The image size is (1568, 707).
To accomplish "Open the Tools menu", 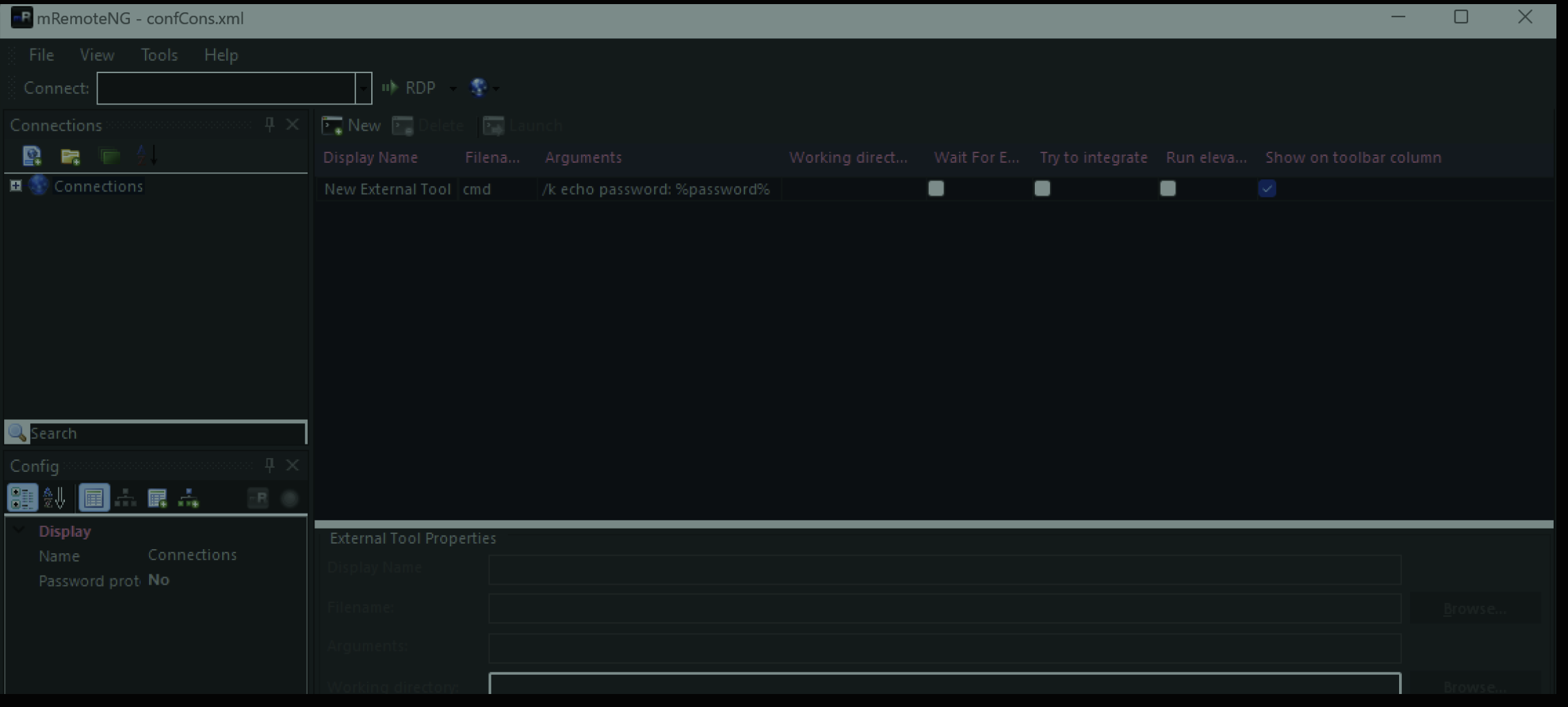I will tap(159, 55).
